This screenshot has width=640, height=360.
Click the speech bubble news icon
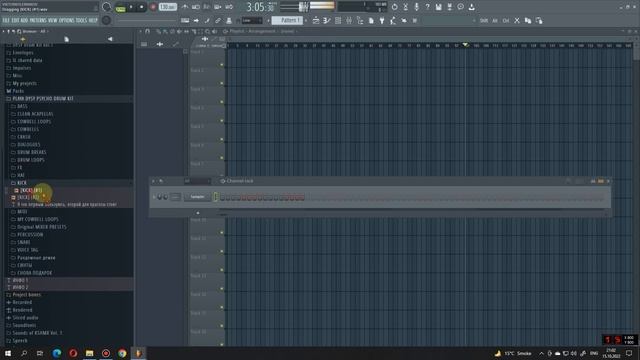[x=460, y=7]
